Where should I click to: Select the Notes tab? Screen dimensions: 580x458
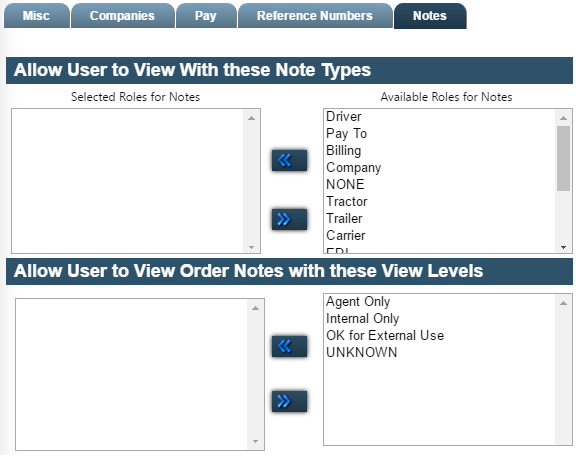click(x=430, y=16)
